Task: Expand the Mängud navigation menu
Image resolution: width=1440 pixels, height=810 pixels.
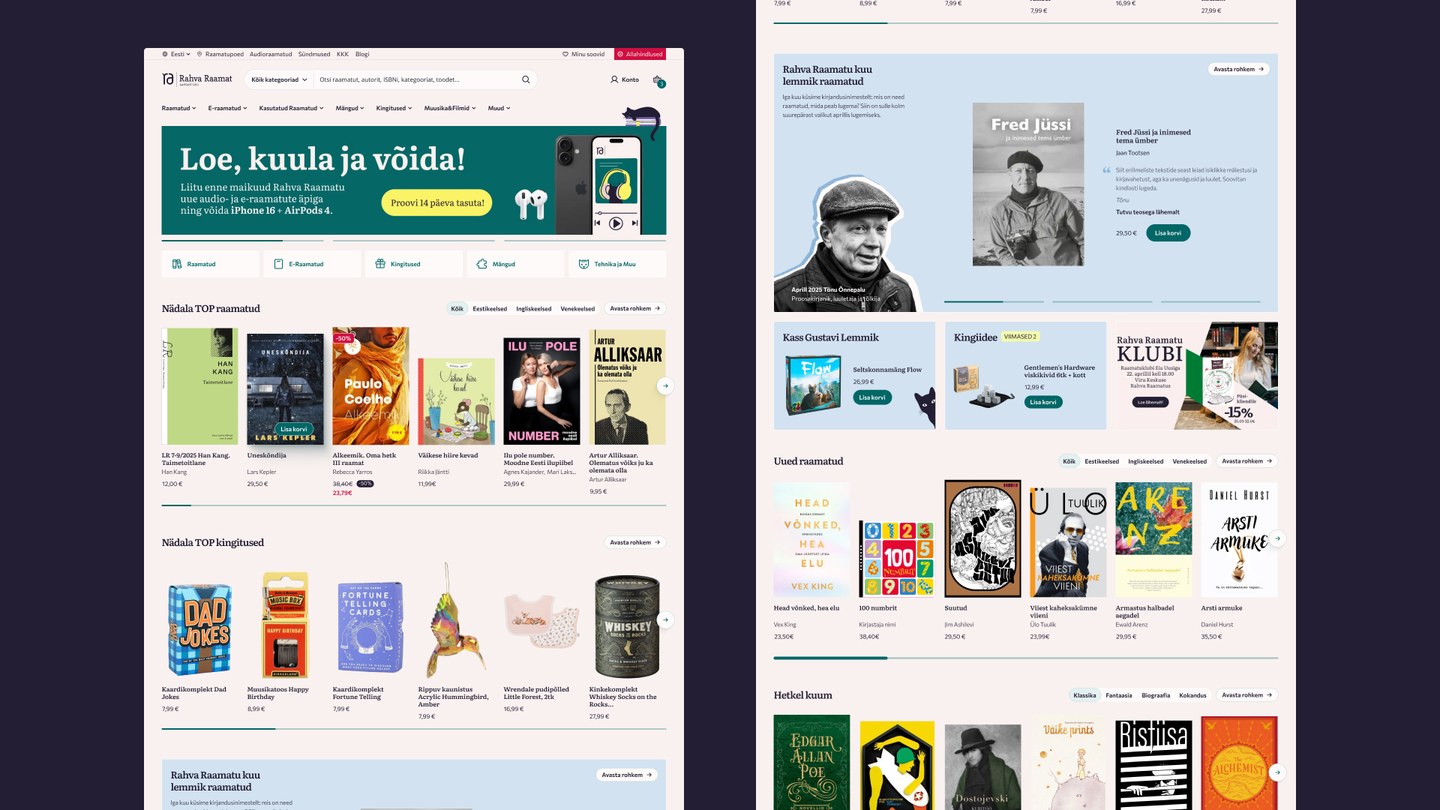Action: (x=351, y=108)
